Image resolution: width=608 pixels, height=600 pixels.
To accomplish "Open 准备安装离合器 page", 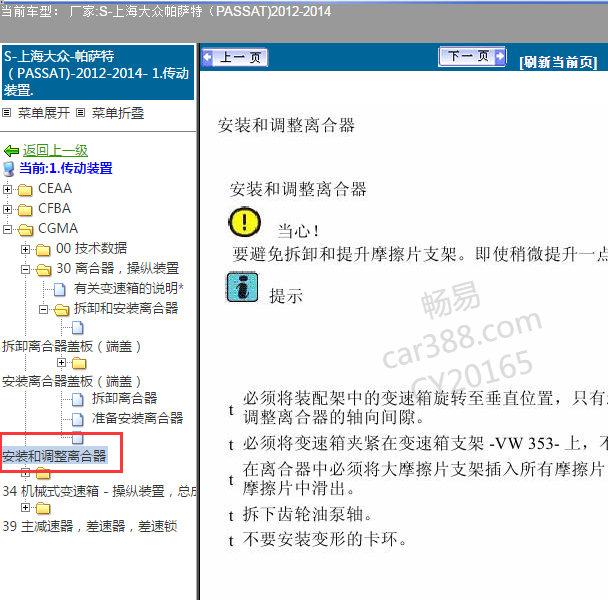I will point(137,418).
